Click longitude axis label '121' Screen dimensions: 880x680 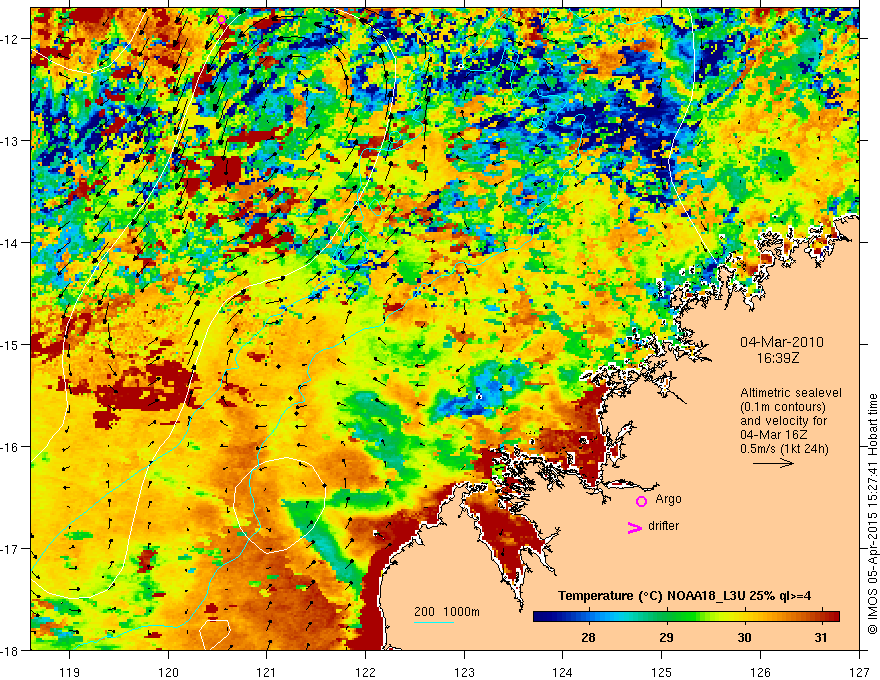(x=267, y=672)
